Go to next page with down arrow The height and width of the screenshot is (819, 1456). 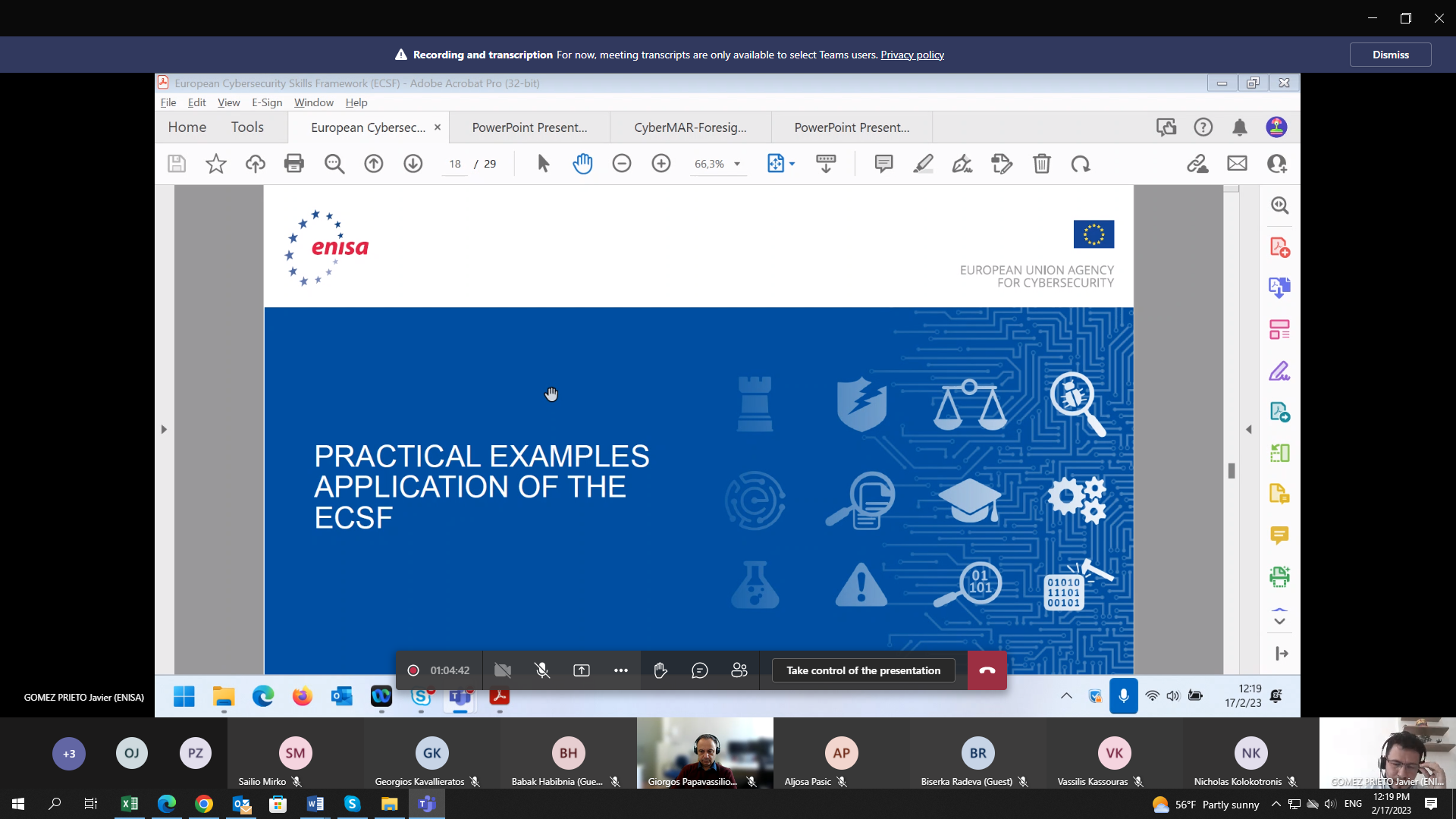coord(413,164)
